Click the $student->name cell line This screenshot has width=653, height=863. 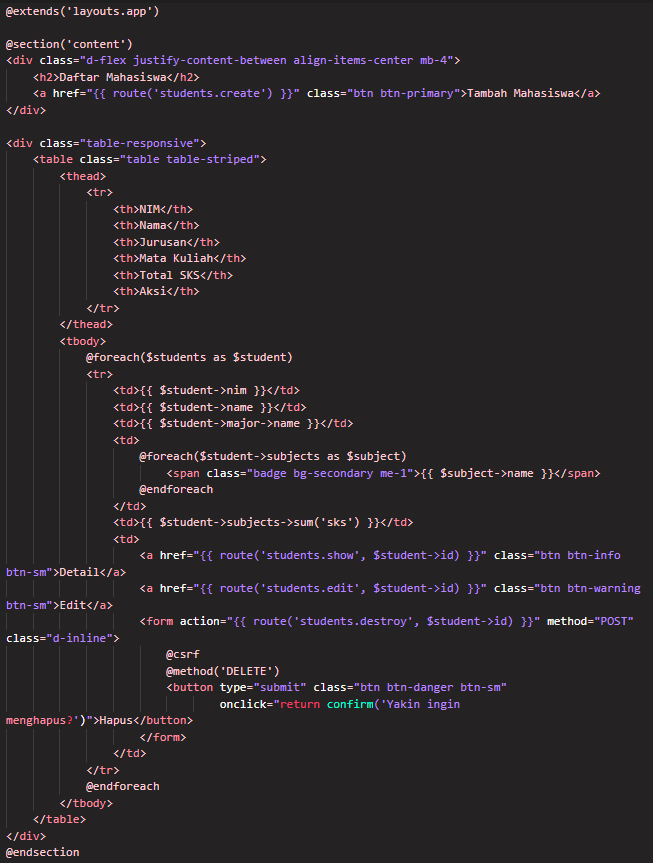click(x=210, y=407)
